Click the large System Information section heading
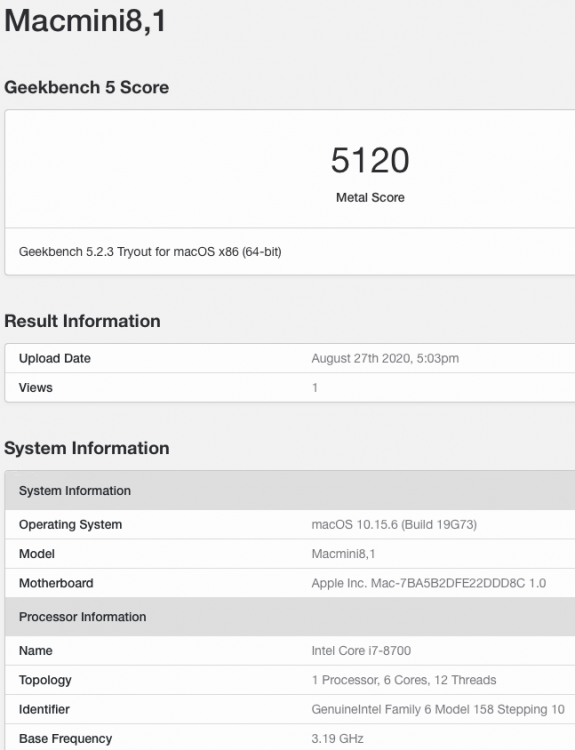 (87, 448)
